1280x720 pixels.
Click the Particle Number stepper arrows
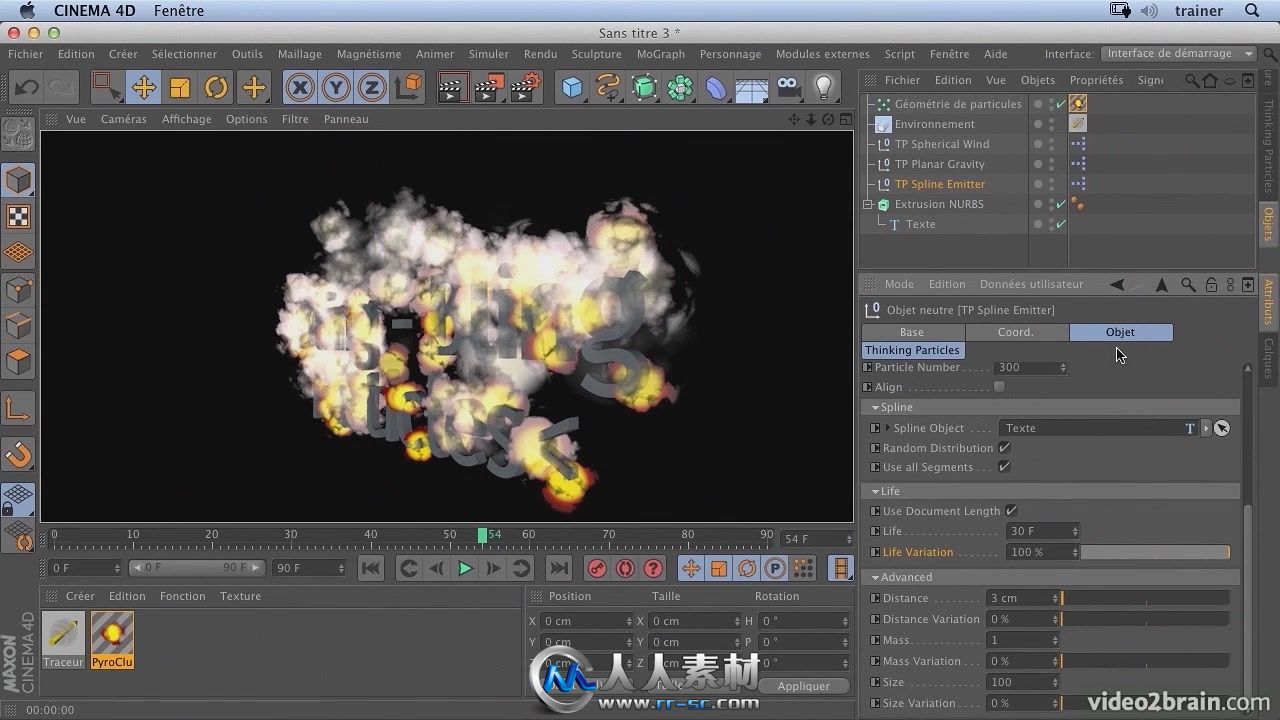click(x=1062, y=368)
